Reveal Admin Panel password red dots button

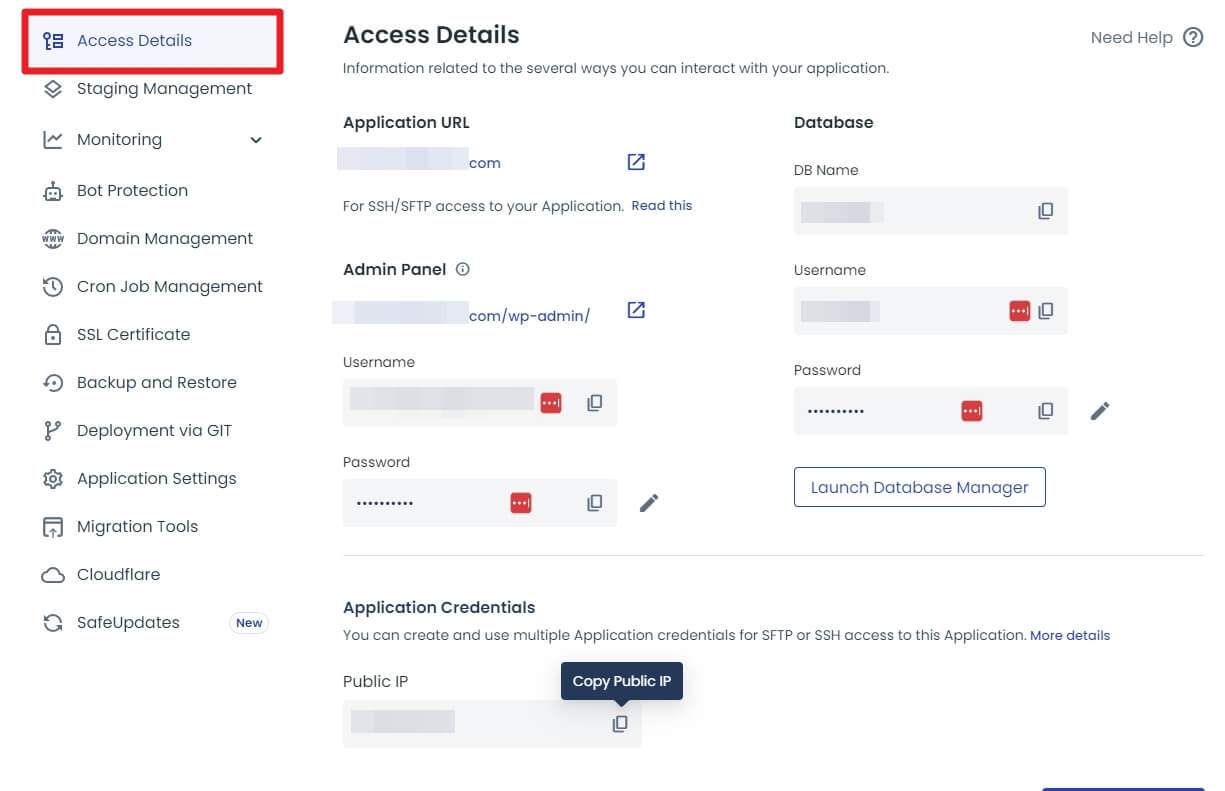(x=521, y=503)
